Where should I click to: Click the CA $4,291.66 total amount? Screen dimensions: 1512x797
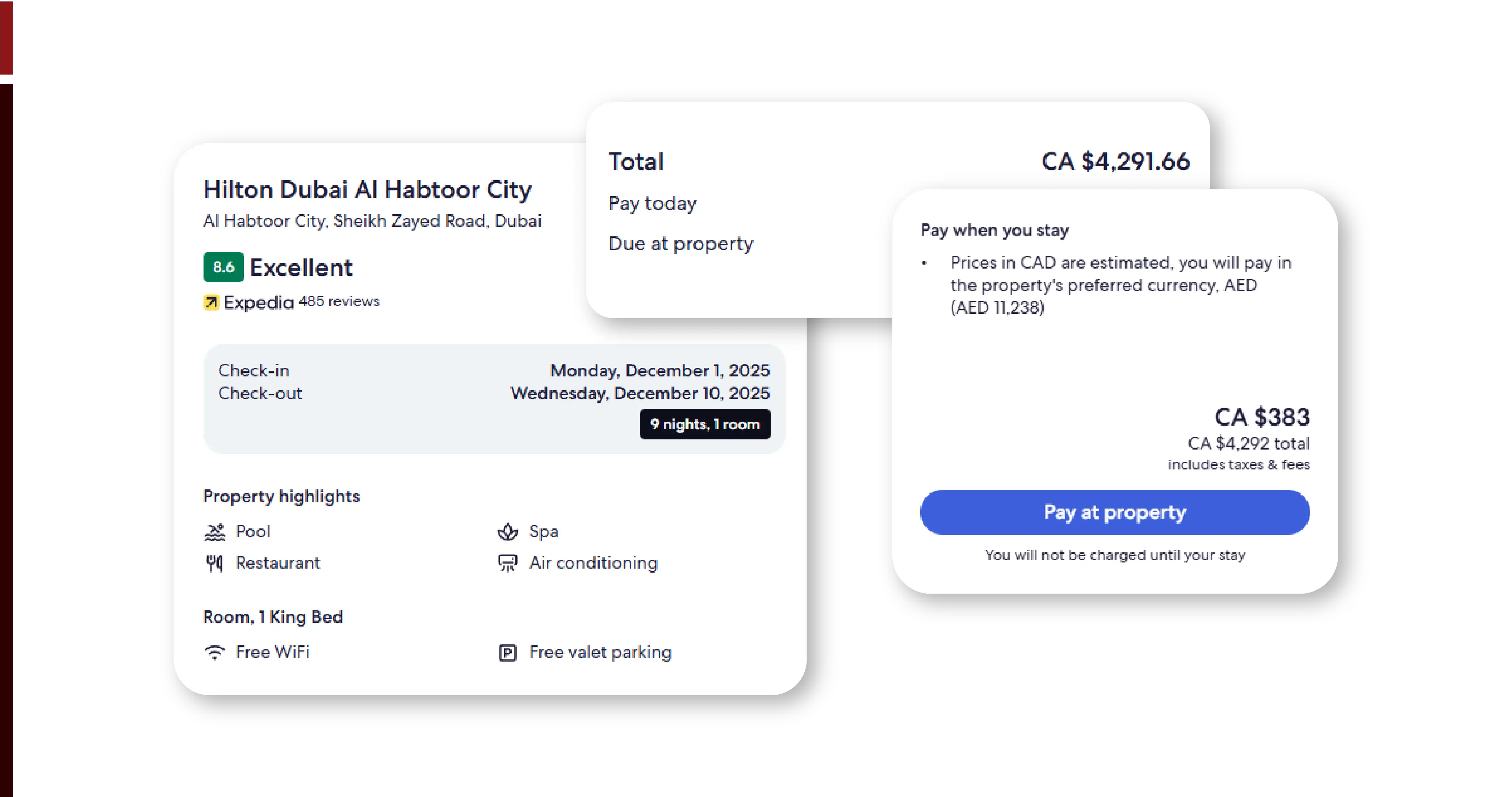[x=1115, y=162]
